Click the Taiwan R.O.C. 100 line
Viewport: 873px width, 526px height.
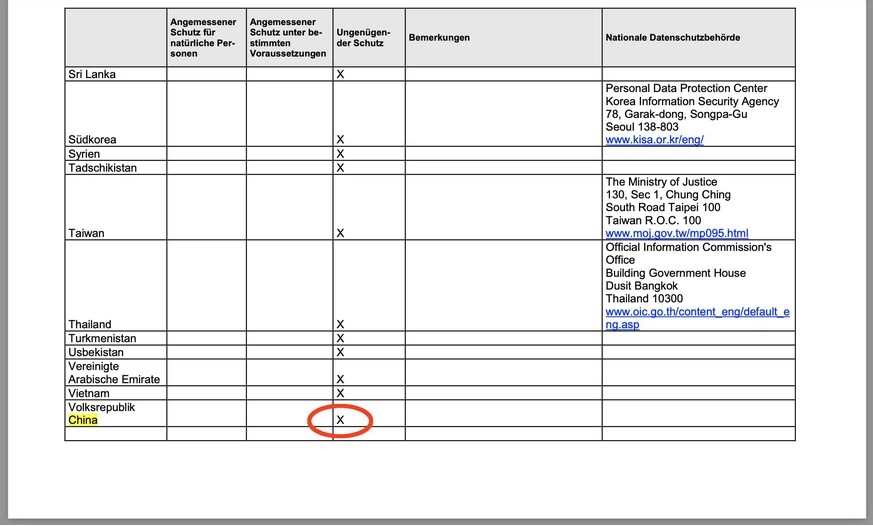click(653, 220)
